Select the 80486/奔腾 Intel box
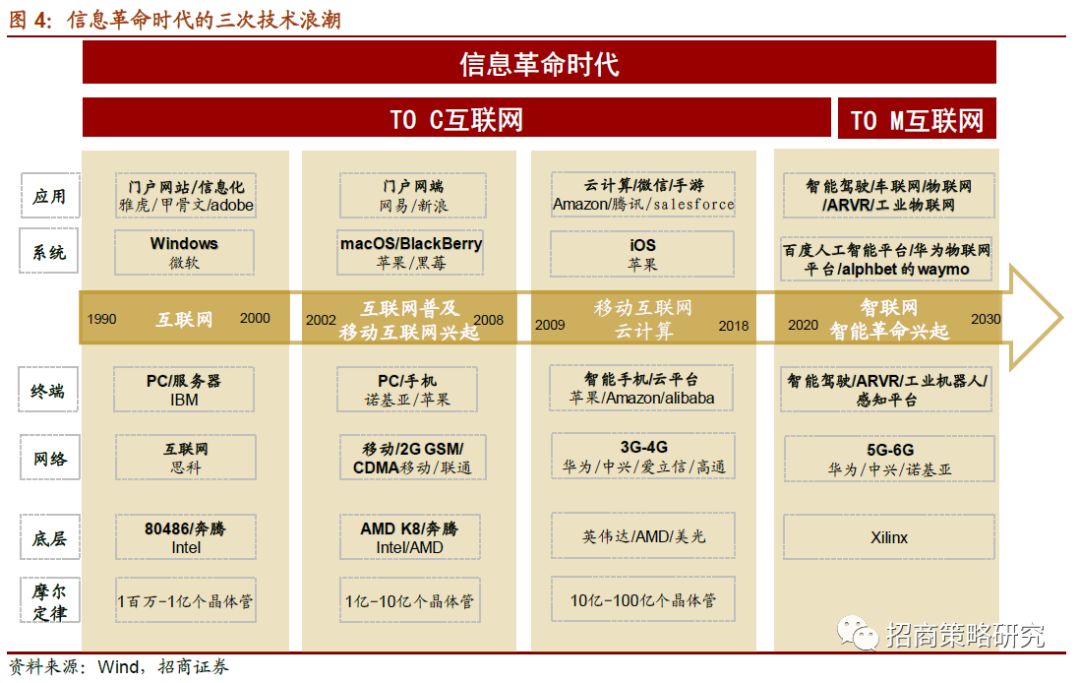The image size is (1080, 683). pos(185,537)
